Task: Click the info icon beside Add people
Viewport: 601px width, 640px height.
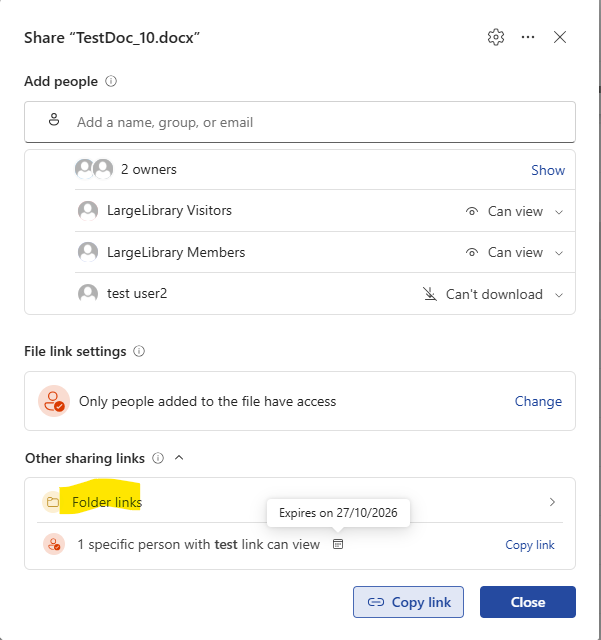Action: (111, 81)
